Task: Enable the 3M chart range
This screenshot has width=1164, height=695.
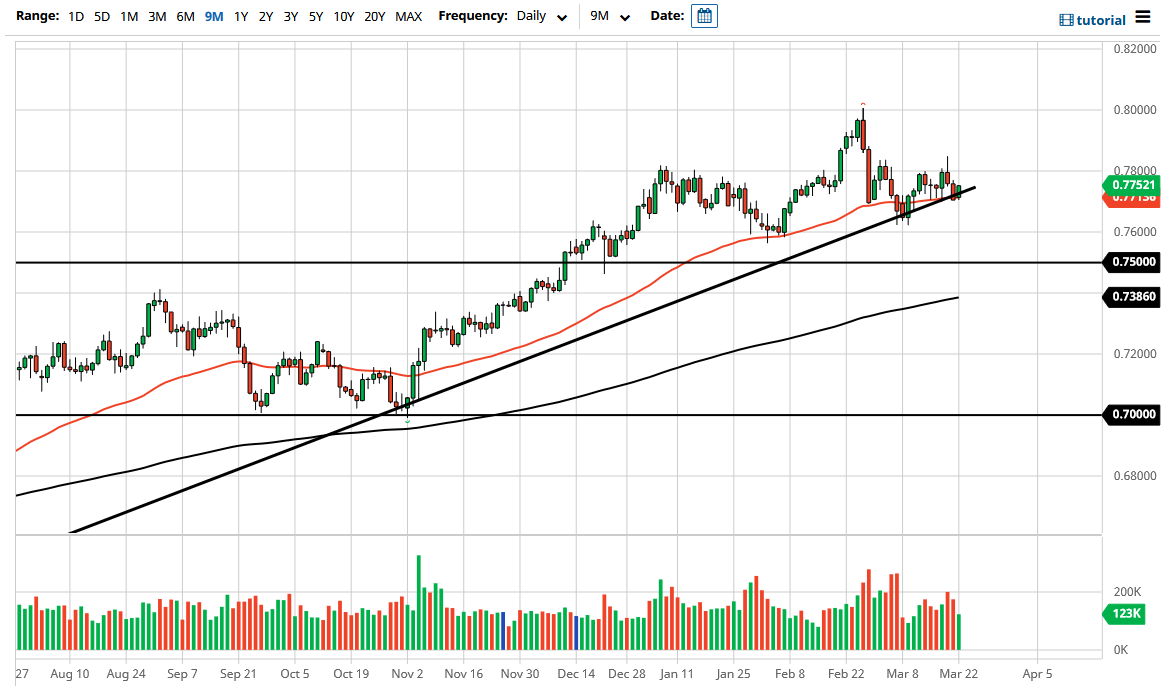Action: [x=156, y=16]
